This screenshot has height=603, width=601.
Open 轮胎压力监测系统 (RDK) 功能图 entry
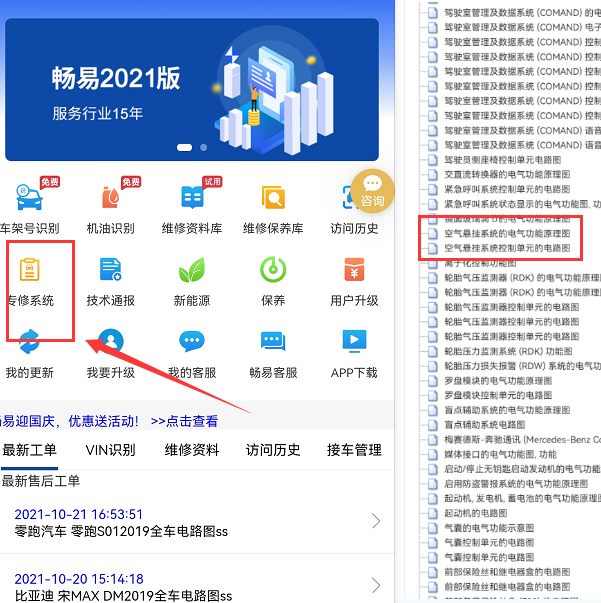[508, 351]
